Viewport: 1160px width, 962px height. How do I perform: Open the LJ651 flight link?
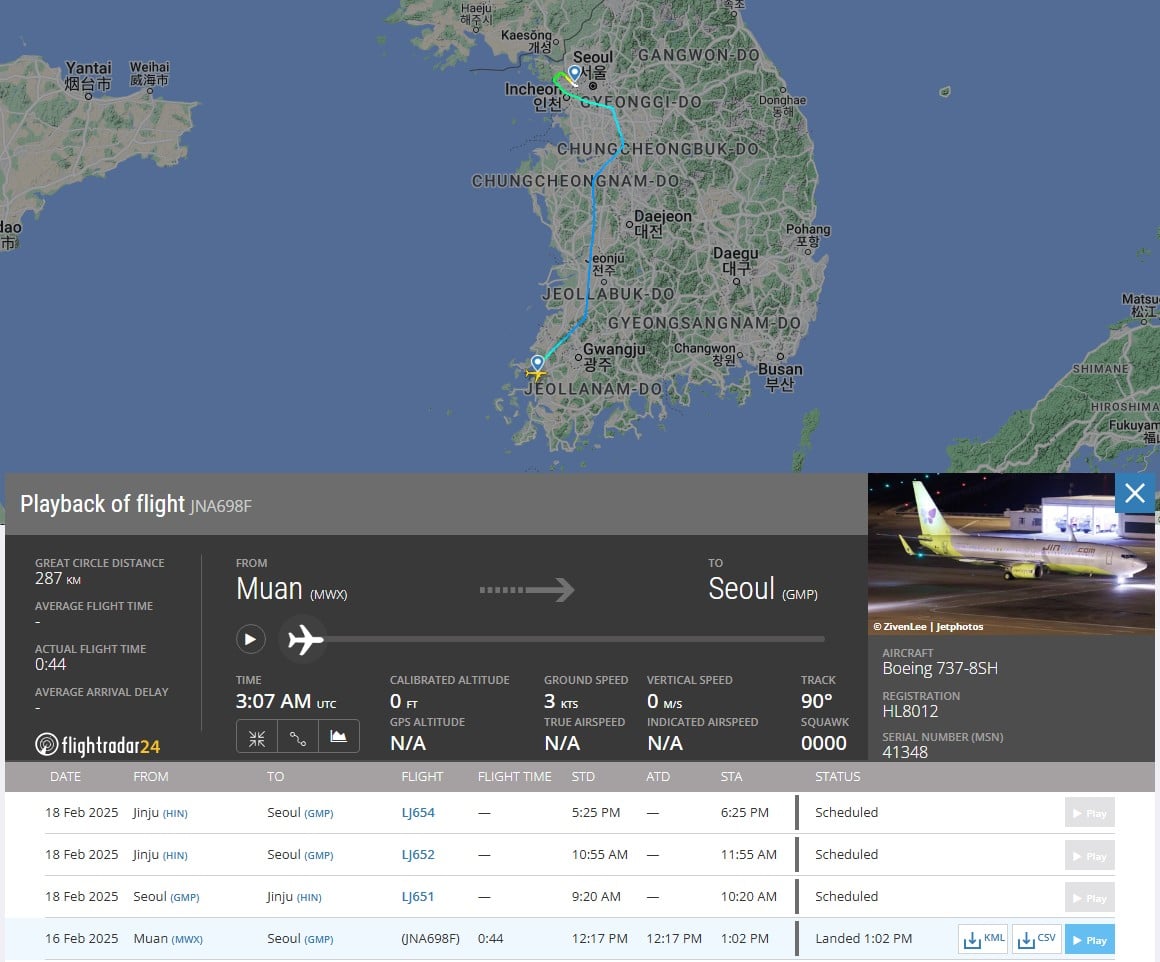pos(417,897)
